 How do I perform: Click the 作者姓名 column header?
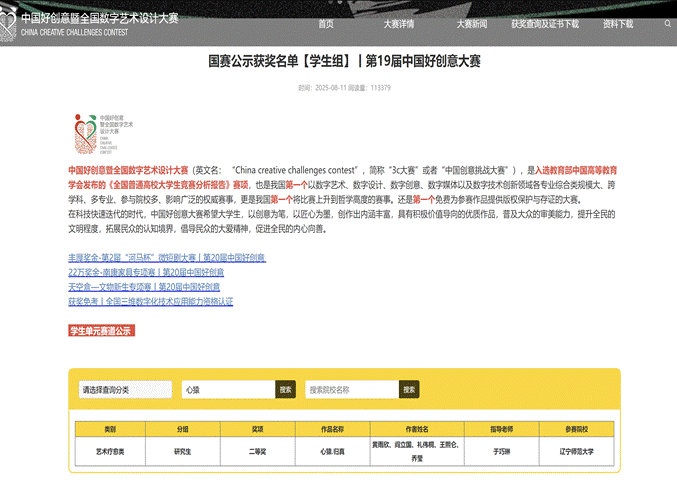(417, 429)
